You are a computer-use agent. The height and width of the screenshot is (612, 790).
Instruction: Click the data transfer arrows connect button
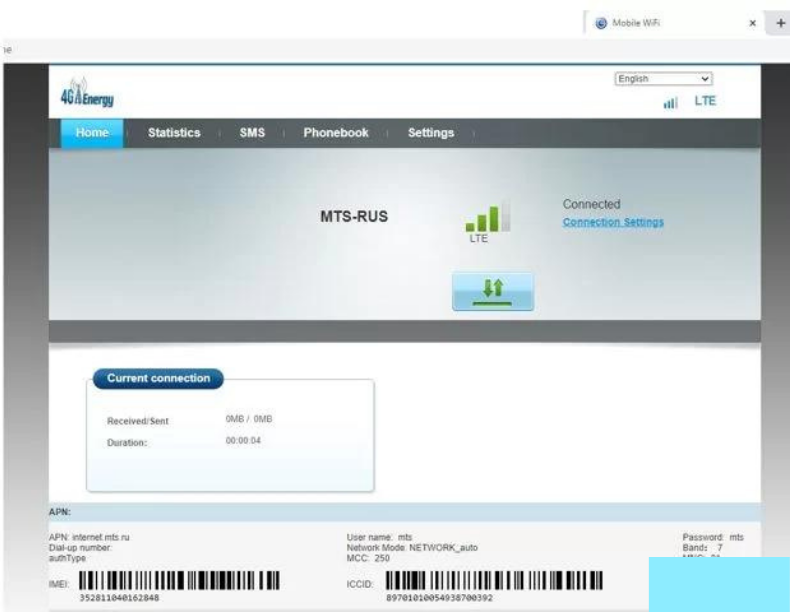click(493, 292)
